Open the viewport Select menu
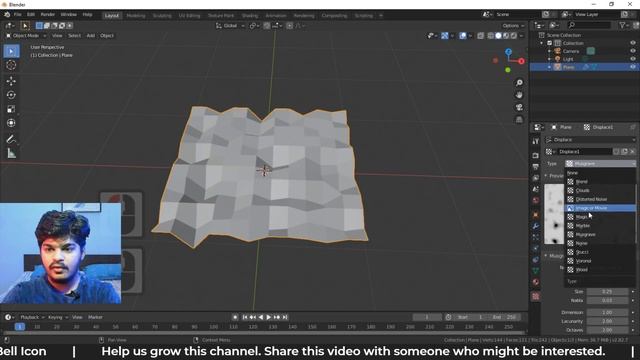 pos(74,36)
